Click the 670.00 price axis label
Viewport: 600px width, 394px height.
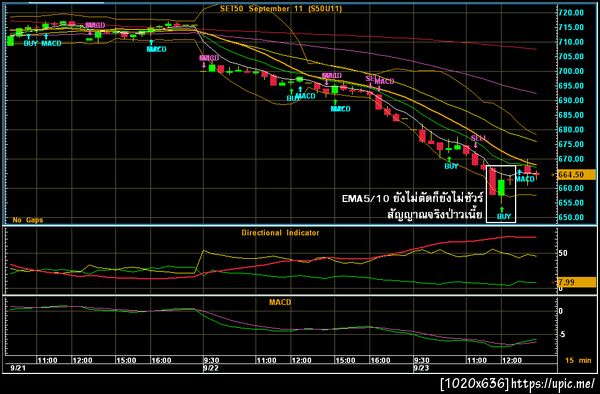tap(571, 159)
